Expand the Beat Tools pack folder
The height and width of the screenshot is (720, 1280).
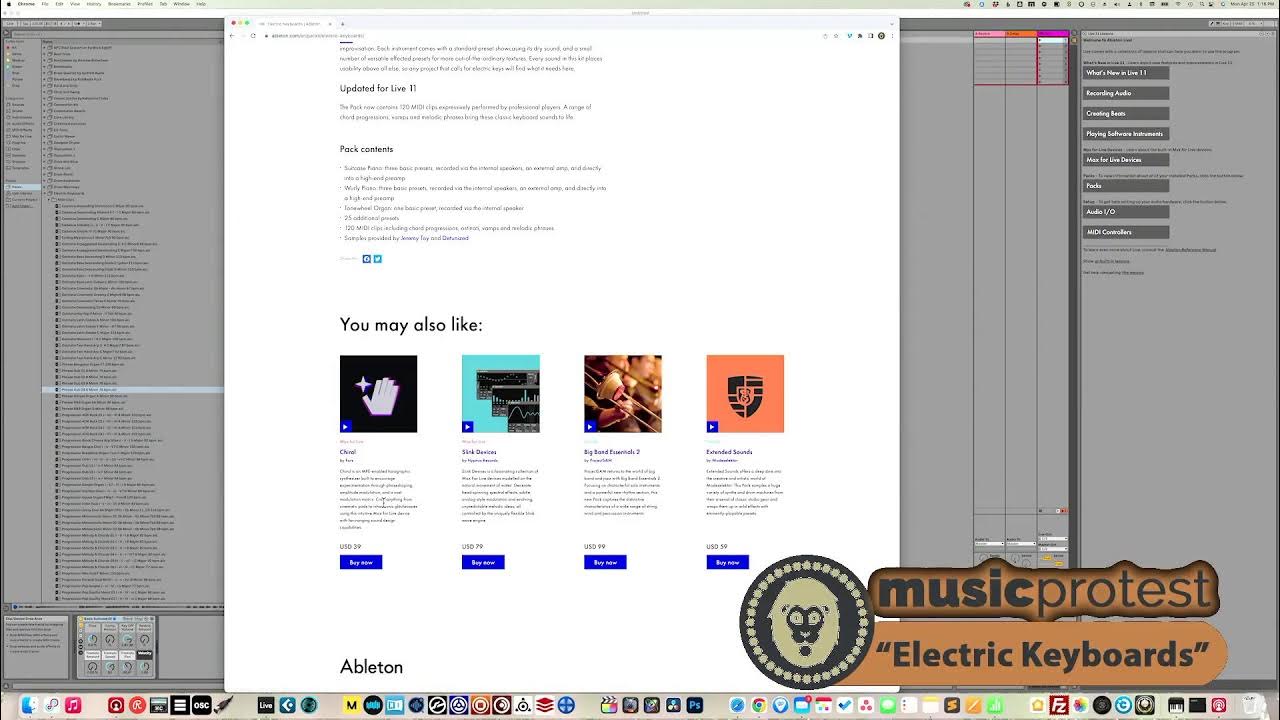[x=44, y=54]
